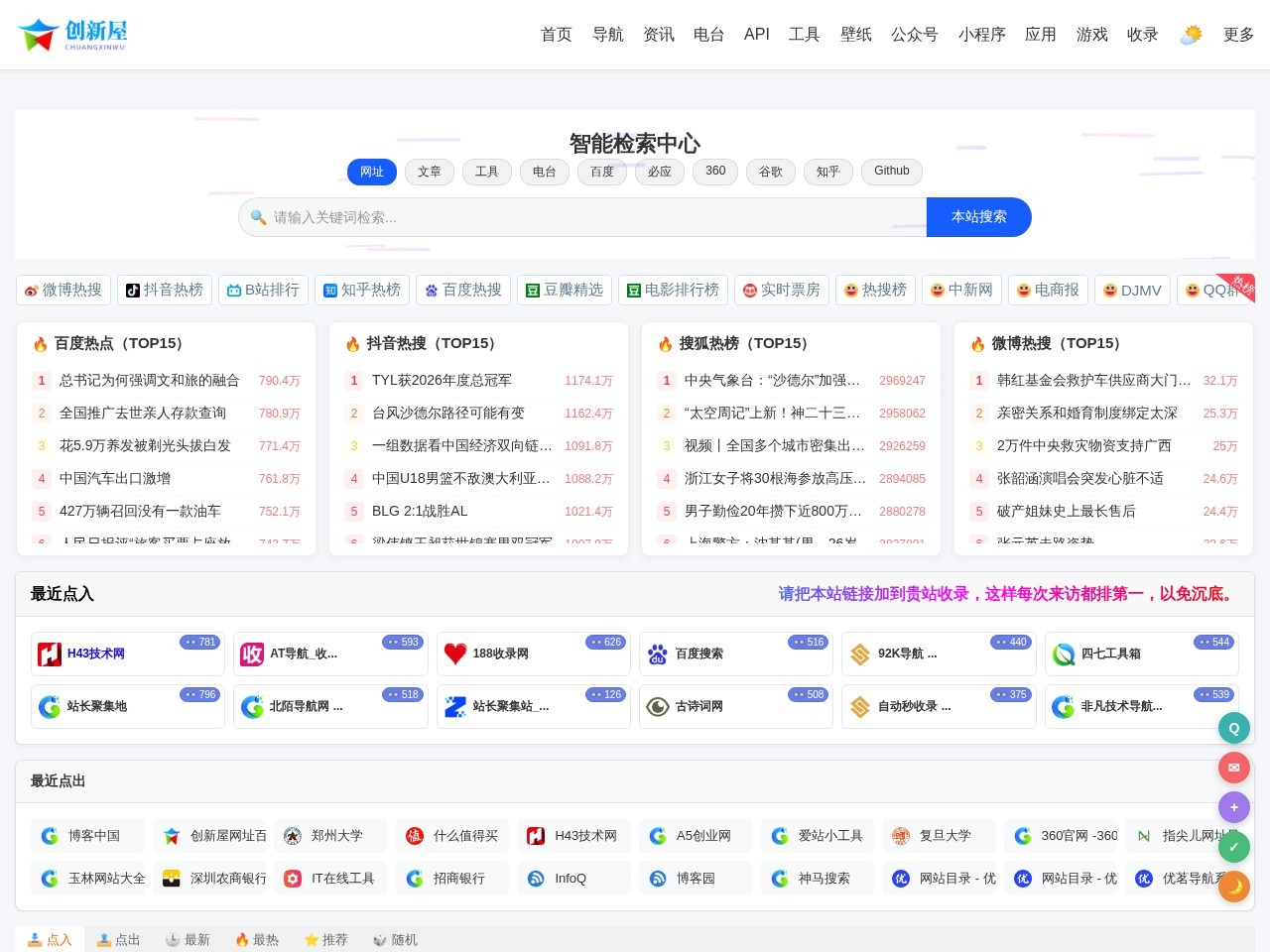Select the 文章 search category
The image size is (1270, 952).
(x=430, y=172)
